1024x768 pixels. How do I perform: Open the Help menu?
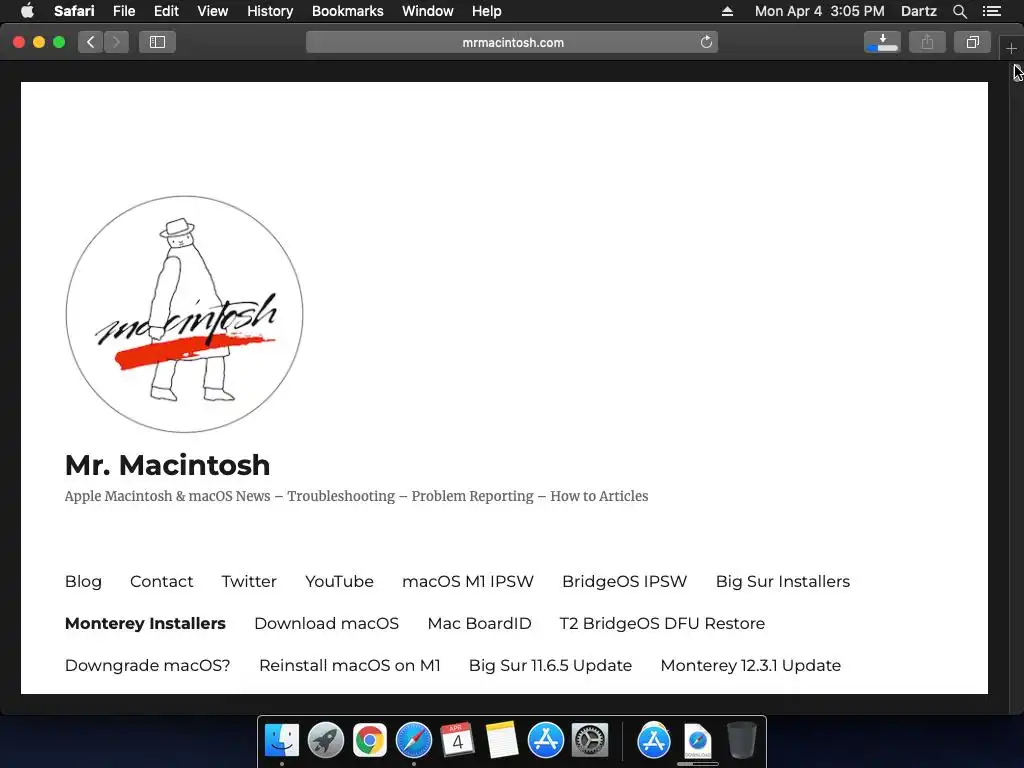pyautogui.click(x=487, y=11)
